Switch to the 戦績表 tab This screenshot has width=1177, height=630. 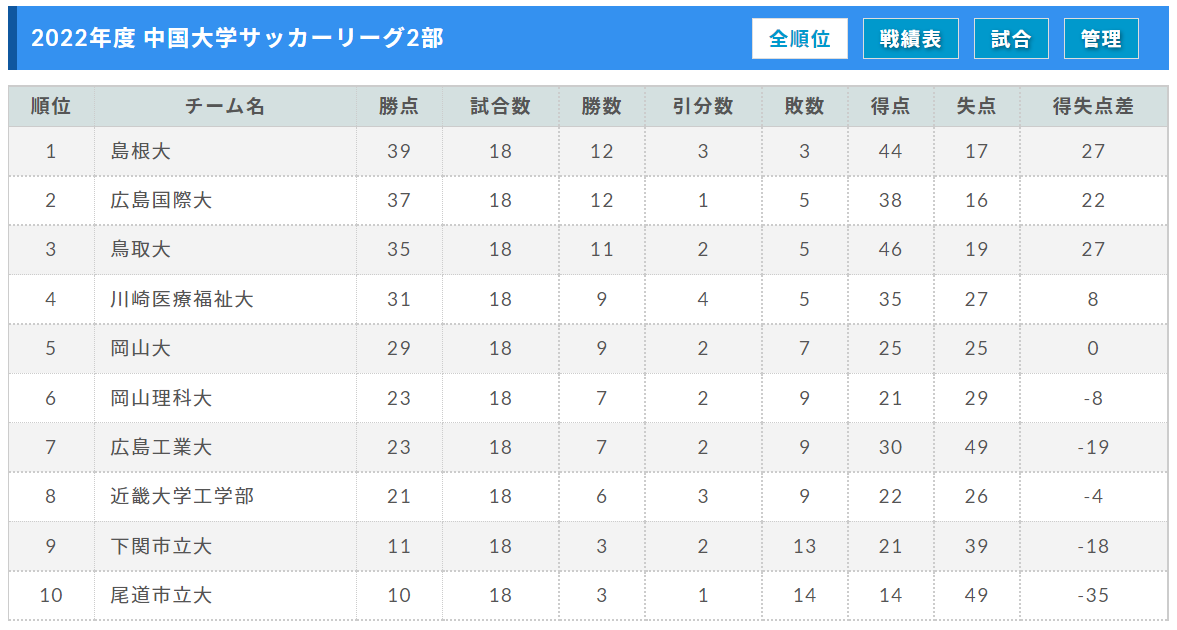911,38
